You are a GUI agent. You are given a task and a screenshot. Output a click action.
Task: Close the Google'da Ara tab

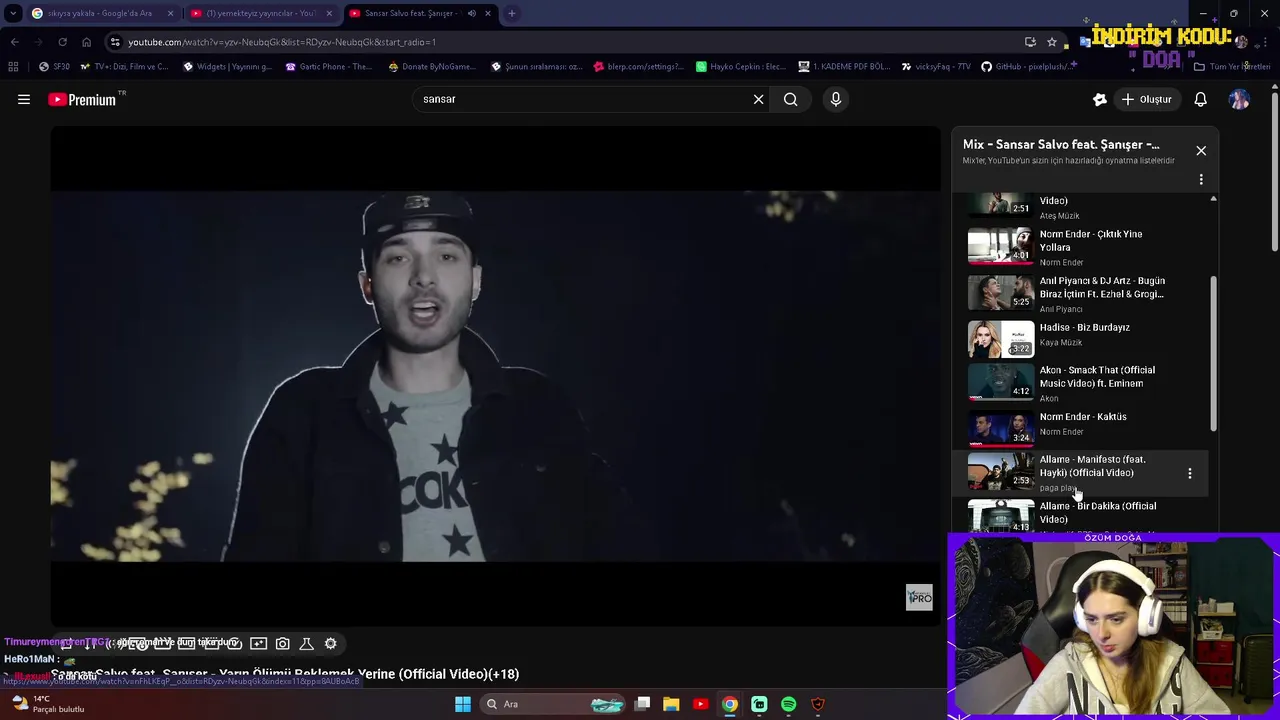click(170, 13)
